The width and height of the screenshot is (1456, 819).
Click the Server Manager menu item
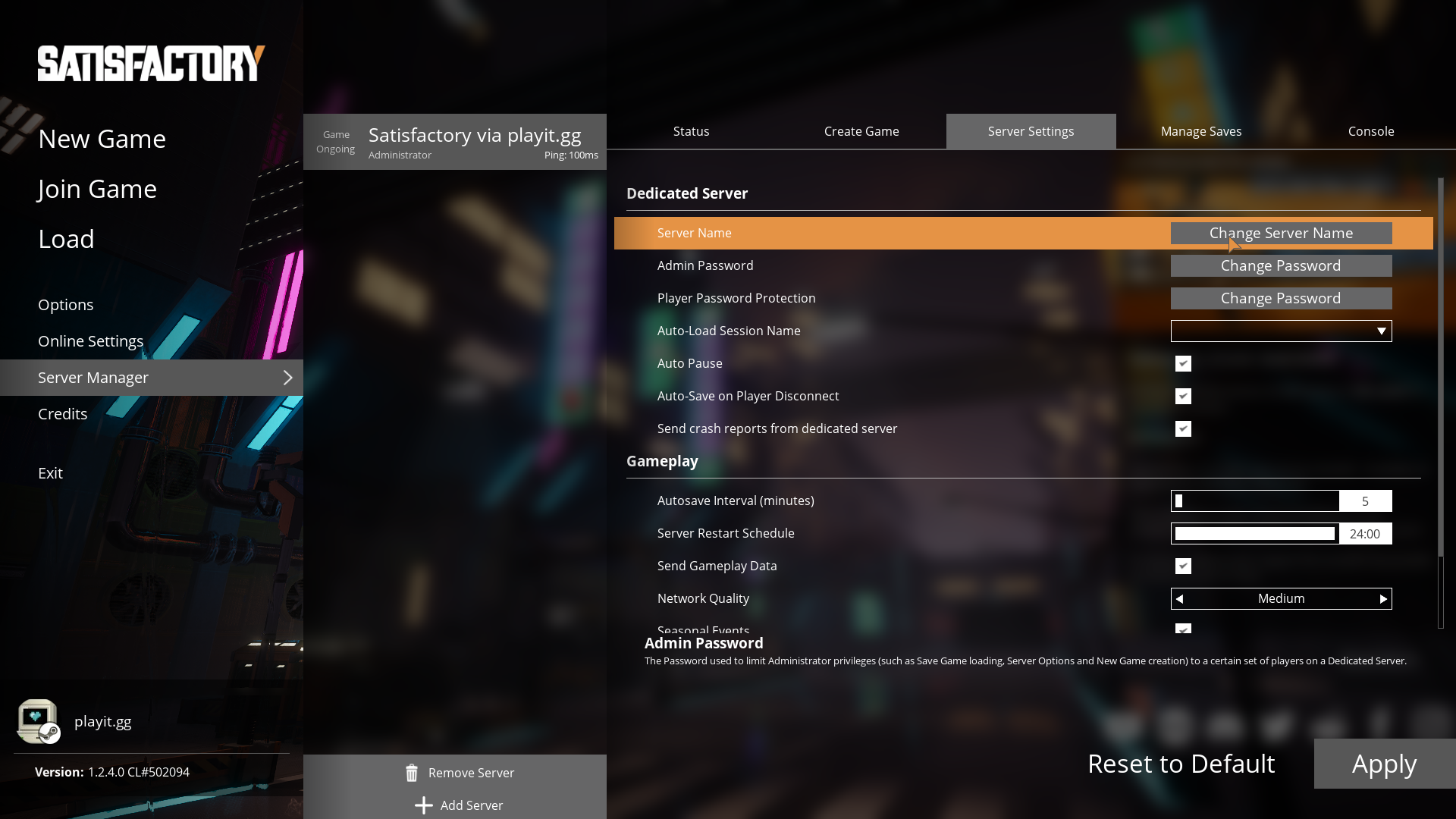152,378
